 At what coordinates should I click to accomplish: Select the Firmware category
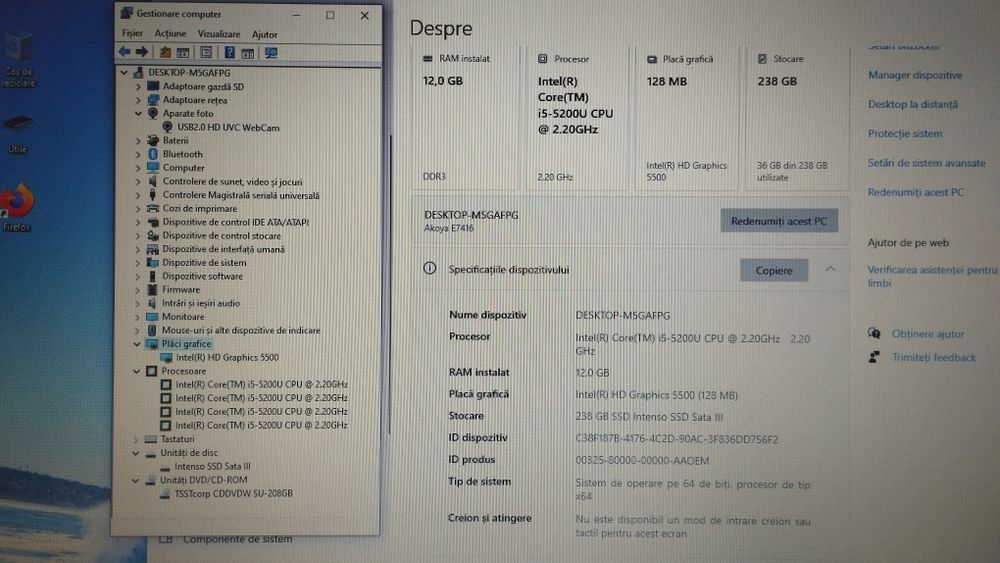[181, 289]
